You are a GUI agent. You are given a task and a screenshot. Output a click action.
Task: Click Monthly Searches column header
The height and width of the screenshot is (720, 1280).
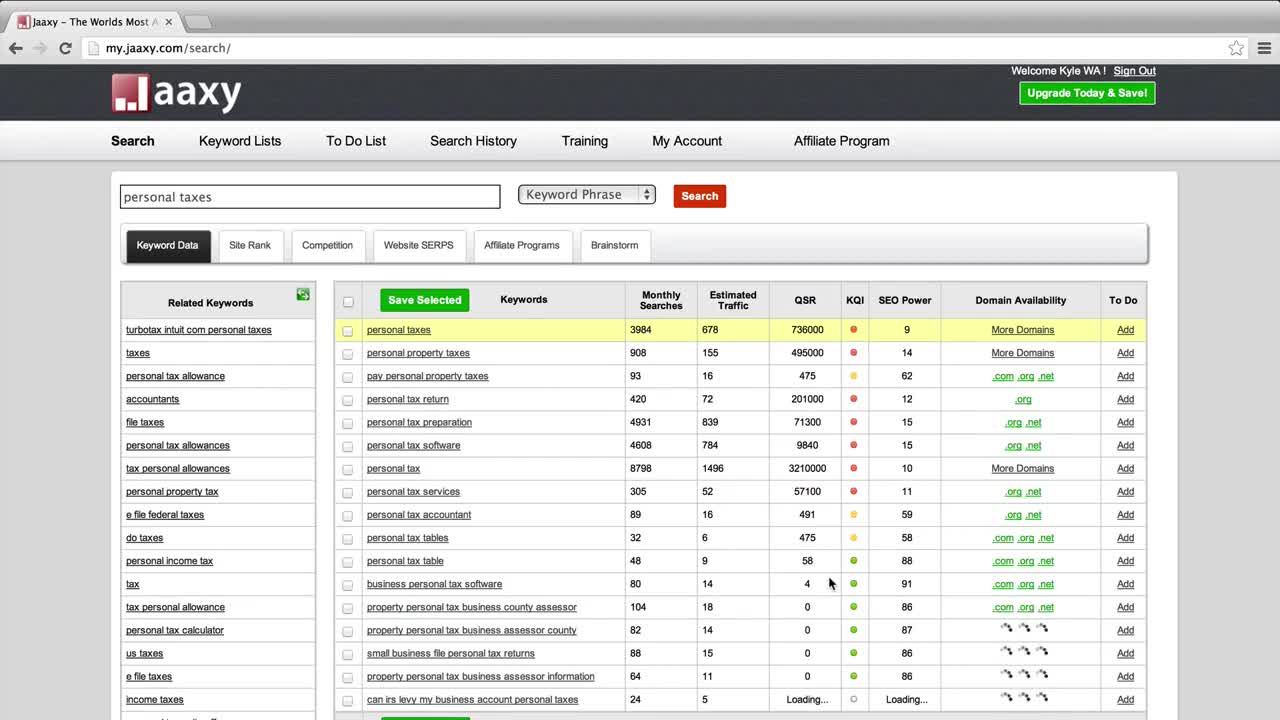(661, 300)
